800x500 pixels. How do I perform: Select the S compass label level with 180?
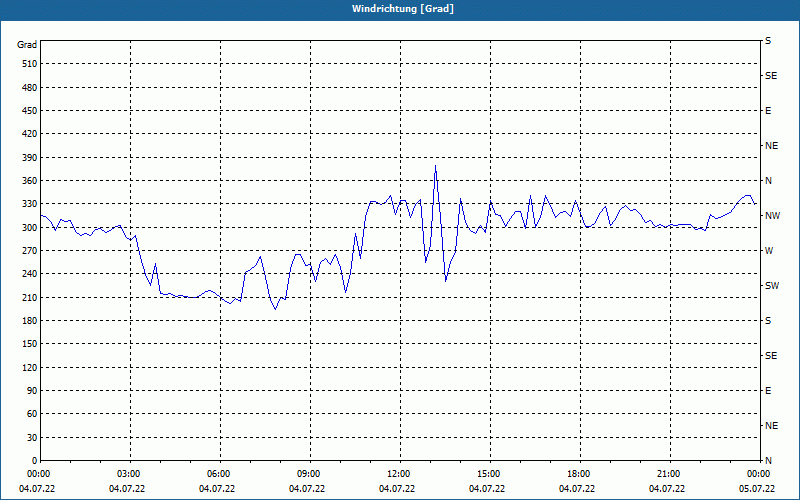[768, 321]
